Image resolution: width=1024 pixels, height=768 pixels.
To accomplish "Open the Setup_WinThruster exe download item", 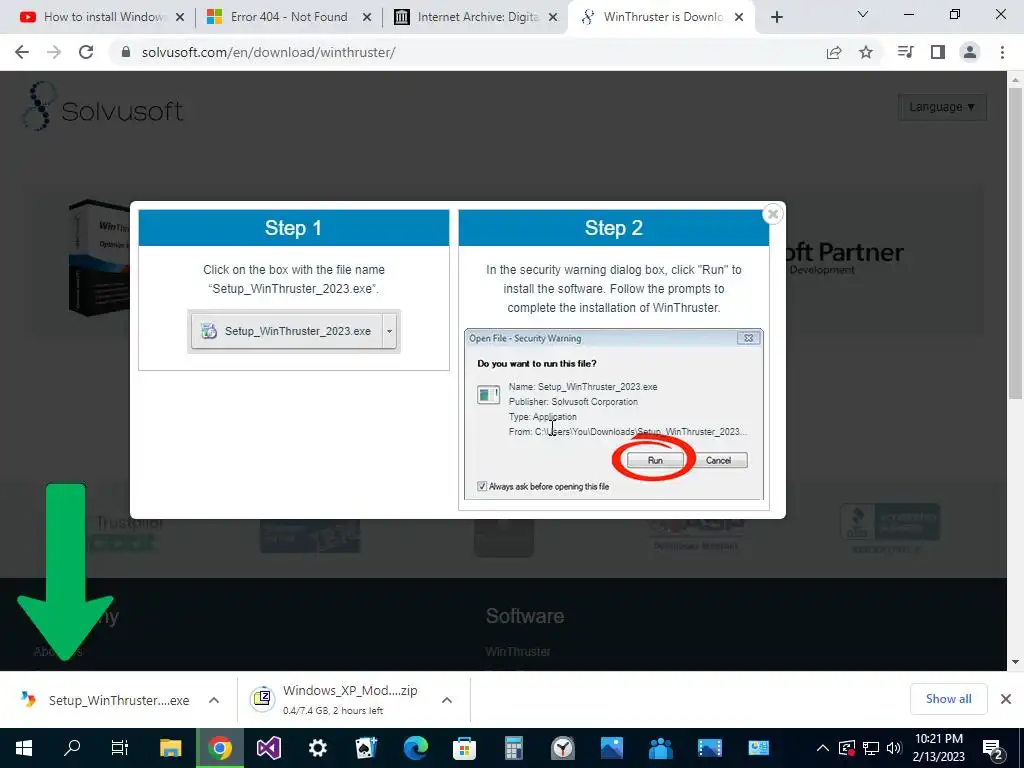I will (x=104, y=700).
